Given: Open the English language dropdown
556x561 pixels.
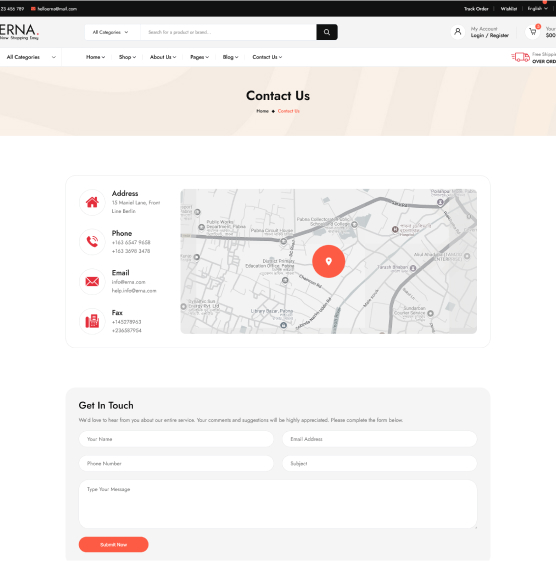Looking at the screenshot, I should pyautogui.click(x=537, y=9).
